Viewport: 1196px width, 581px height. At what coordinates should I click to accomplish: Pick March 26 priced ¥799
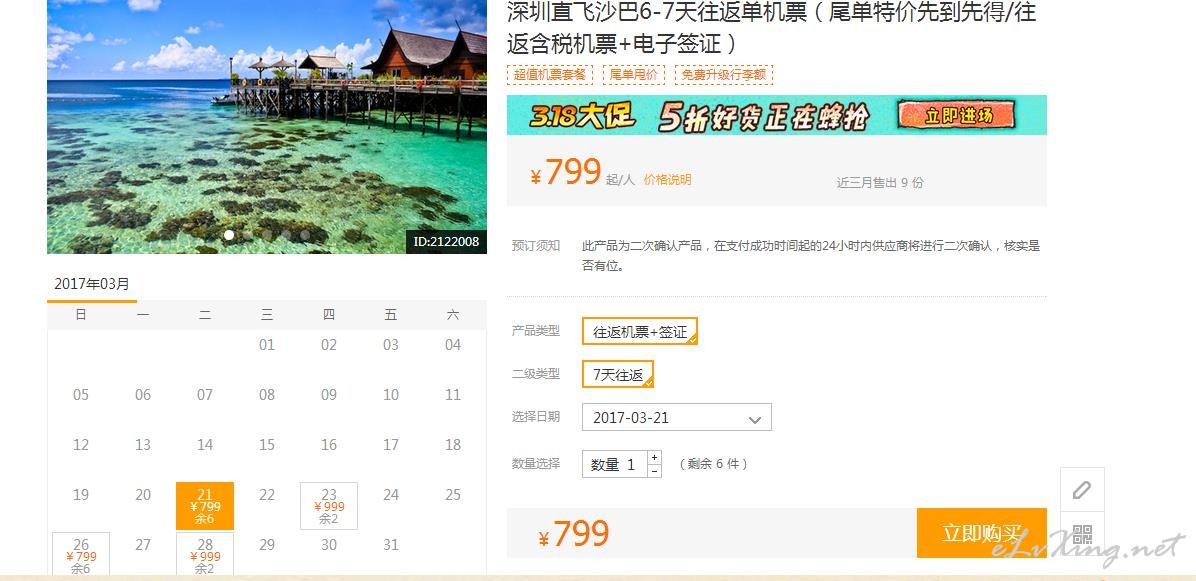click(81, 556)
